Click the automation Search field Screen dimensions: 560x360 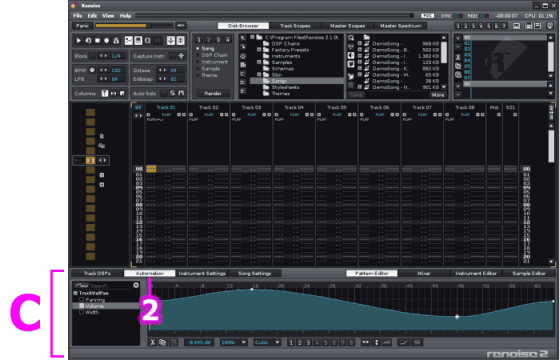point(111,285)
